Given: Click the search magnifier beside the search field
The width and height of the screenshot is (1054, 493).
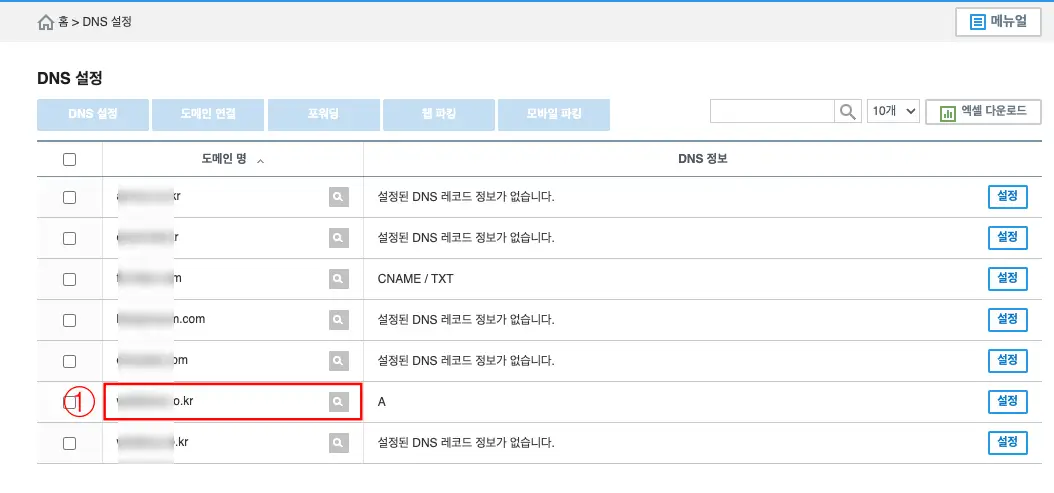Looking at the screenshot, I should 848,112.
